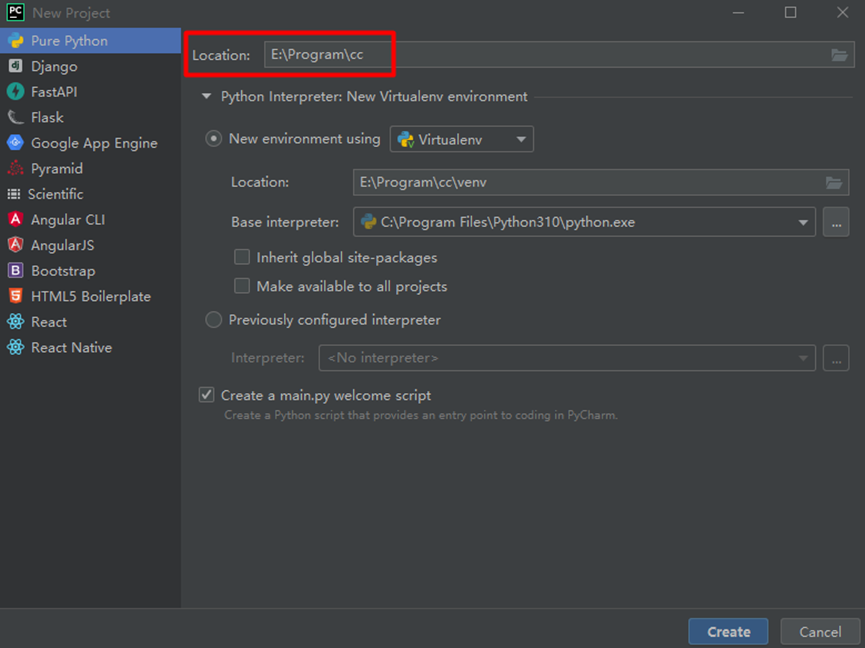
Task: Click the Angular CLI shield icon
Action: [x=15, y=219]
